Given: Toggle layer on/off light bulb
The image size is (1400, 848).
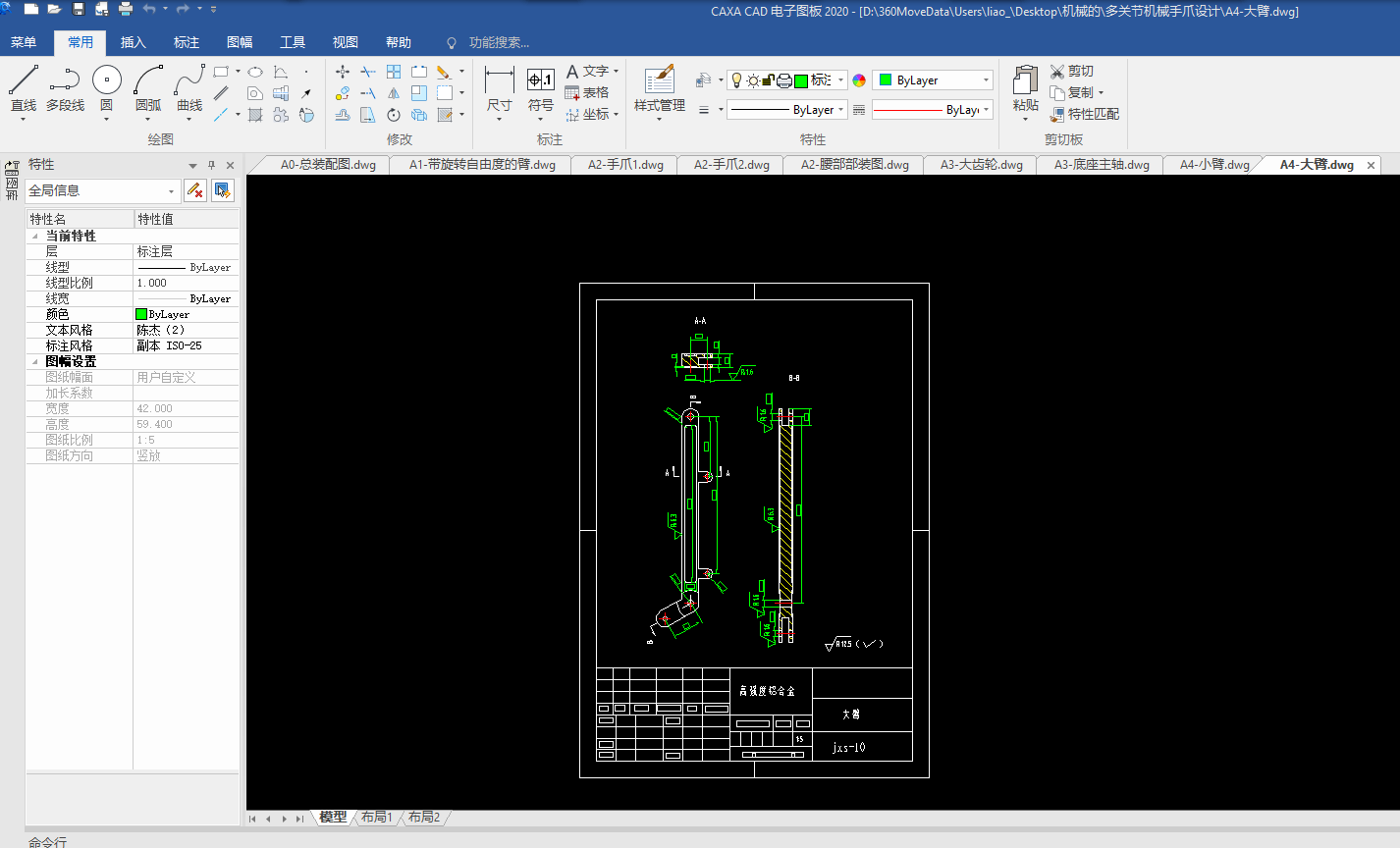Looking at the screenshot, I should tap(736, 80).
